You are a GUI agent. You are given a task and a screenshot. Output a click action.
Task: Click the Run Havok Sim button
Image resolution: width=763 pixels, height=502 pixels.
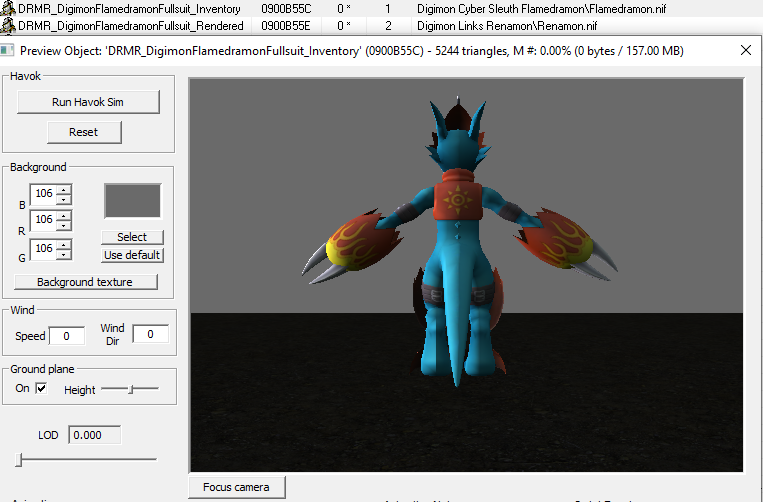pyautogui.click(x=88, y=102)
